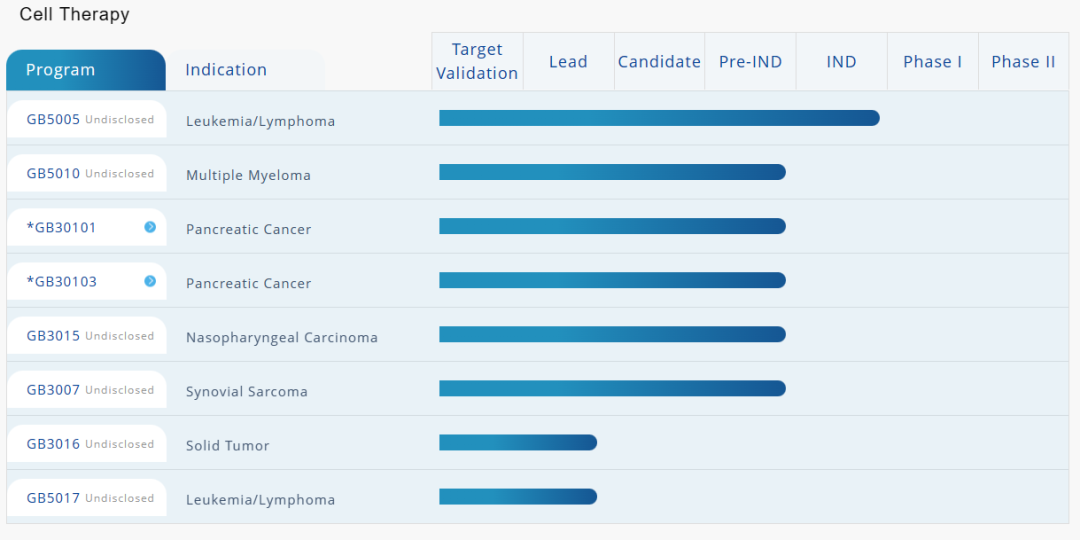
Task: Select the Synovial Sarcoma indication text
Action: point(247,392)
